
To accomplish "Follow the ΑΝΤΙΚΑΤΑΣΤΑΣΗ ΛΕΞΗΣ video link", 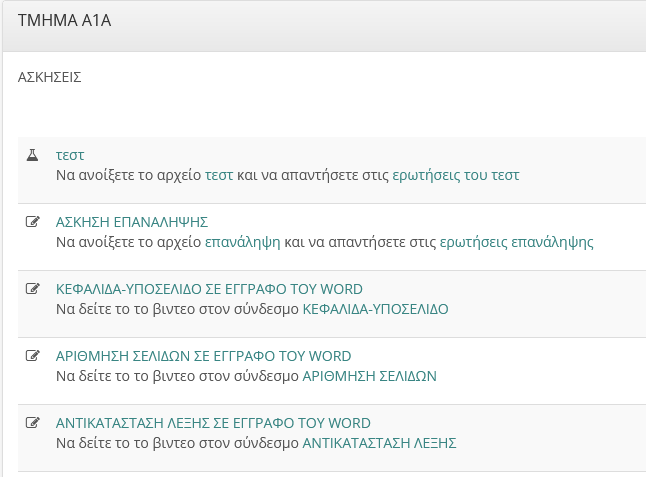I will (x=379, y=443).
